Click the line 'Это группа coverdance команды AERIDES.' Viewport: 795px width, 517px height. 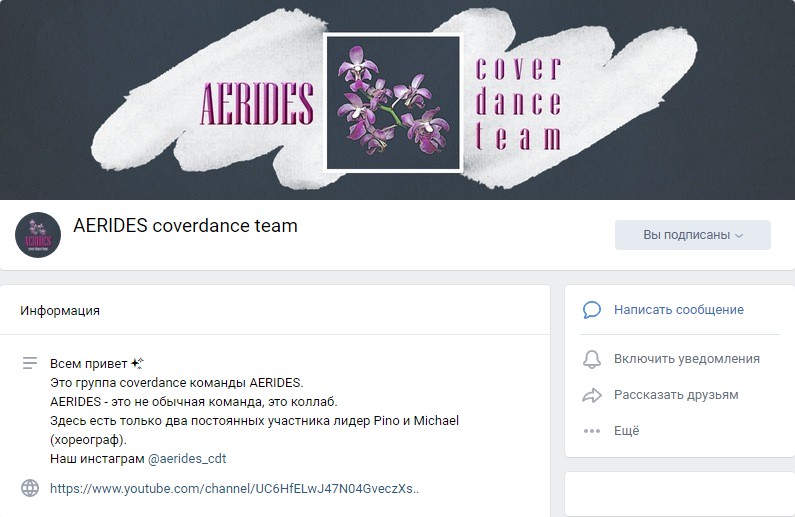pyautogui.click(x=176, y=383)
